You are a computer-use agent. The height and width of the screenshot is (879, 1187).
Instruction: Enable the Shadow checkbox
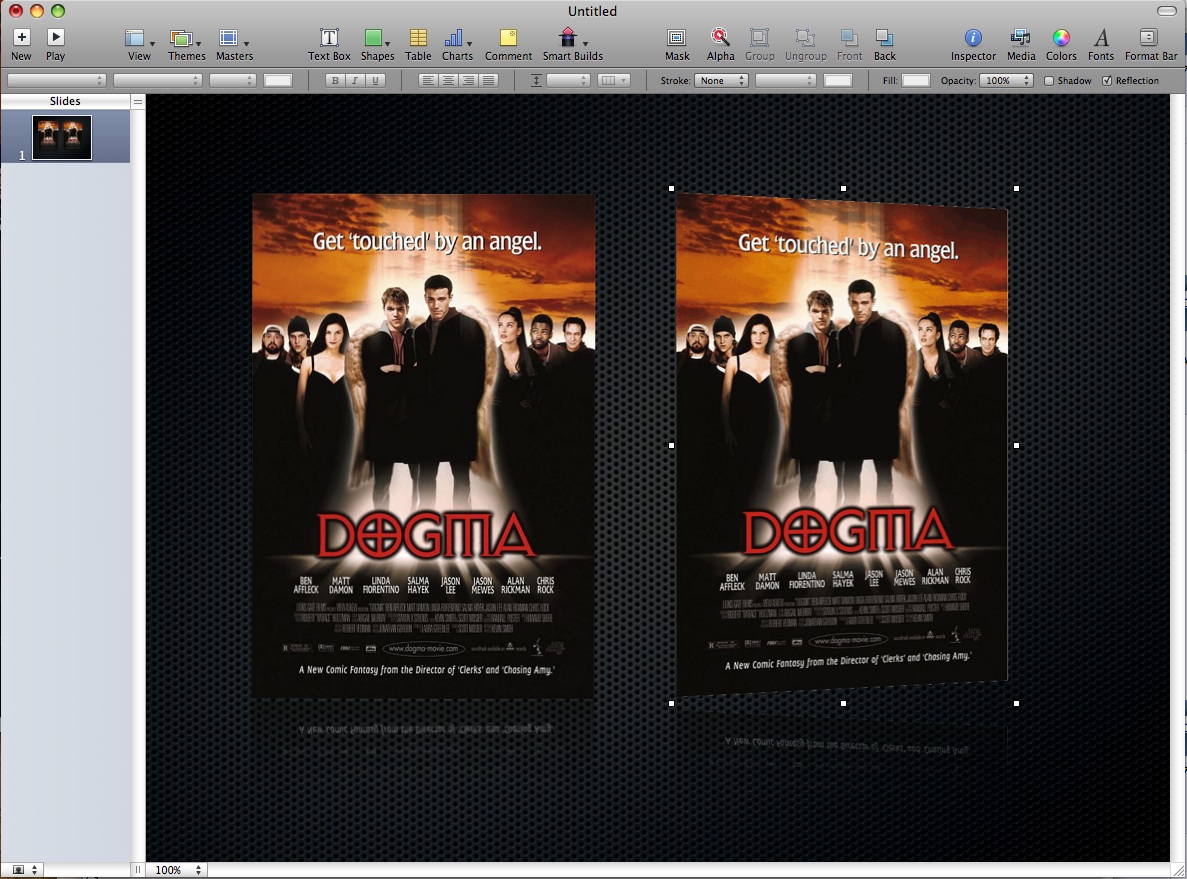click(x=1049, y=80)
